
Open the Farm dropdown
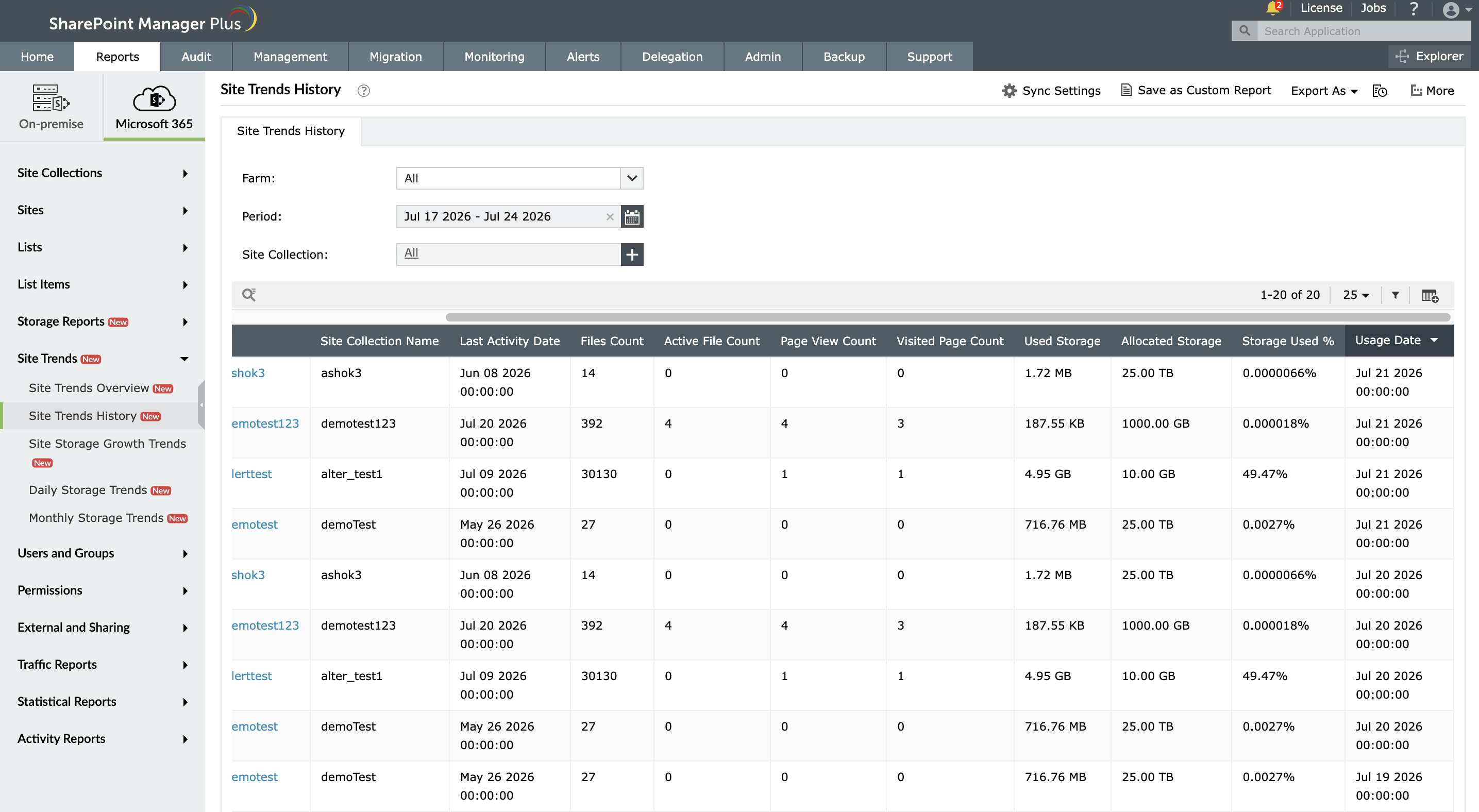point(519,178)
